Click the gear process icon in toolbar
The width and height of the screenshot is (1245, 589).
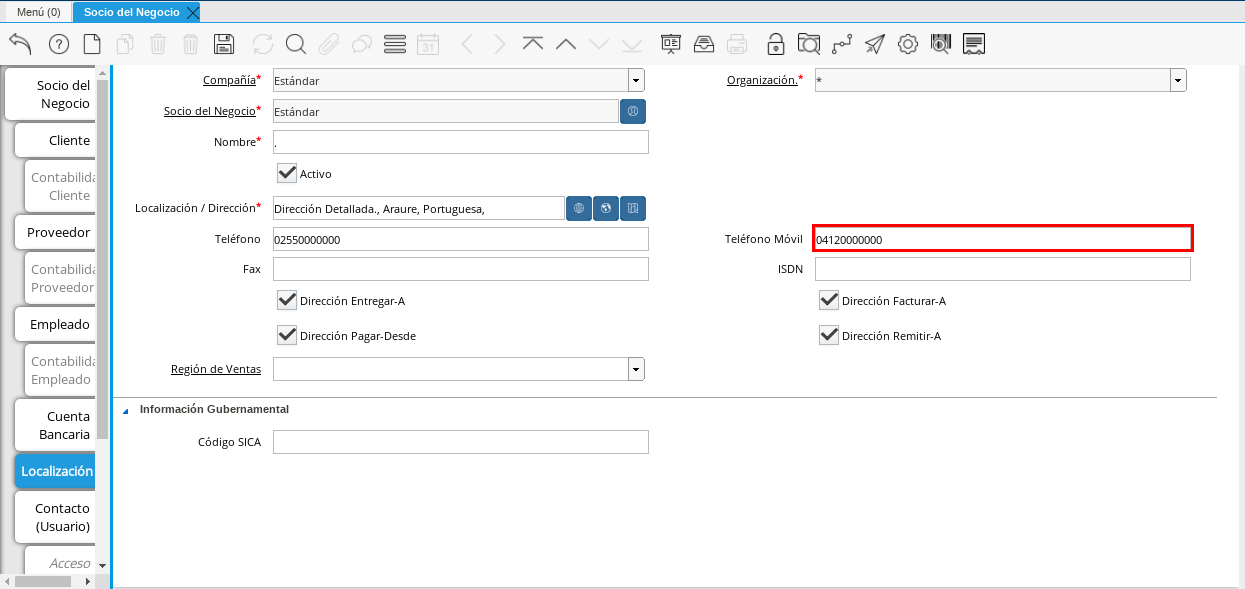[x=908, y=44]
